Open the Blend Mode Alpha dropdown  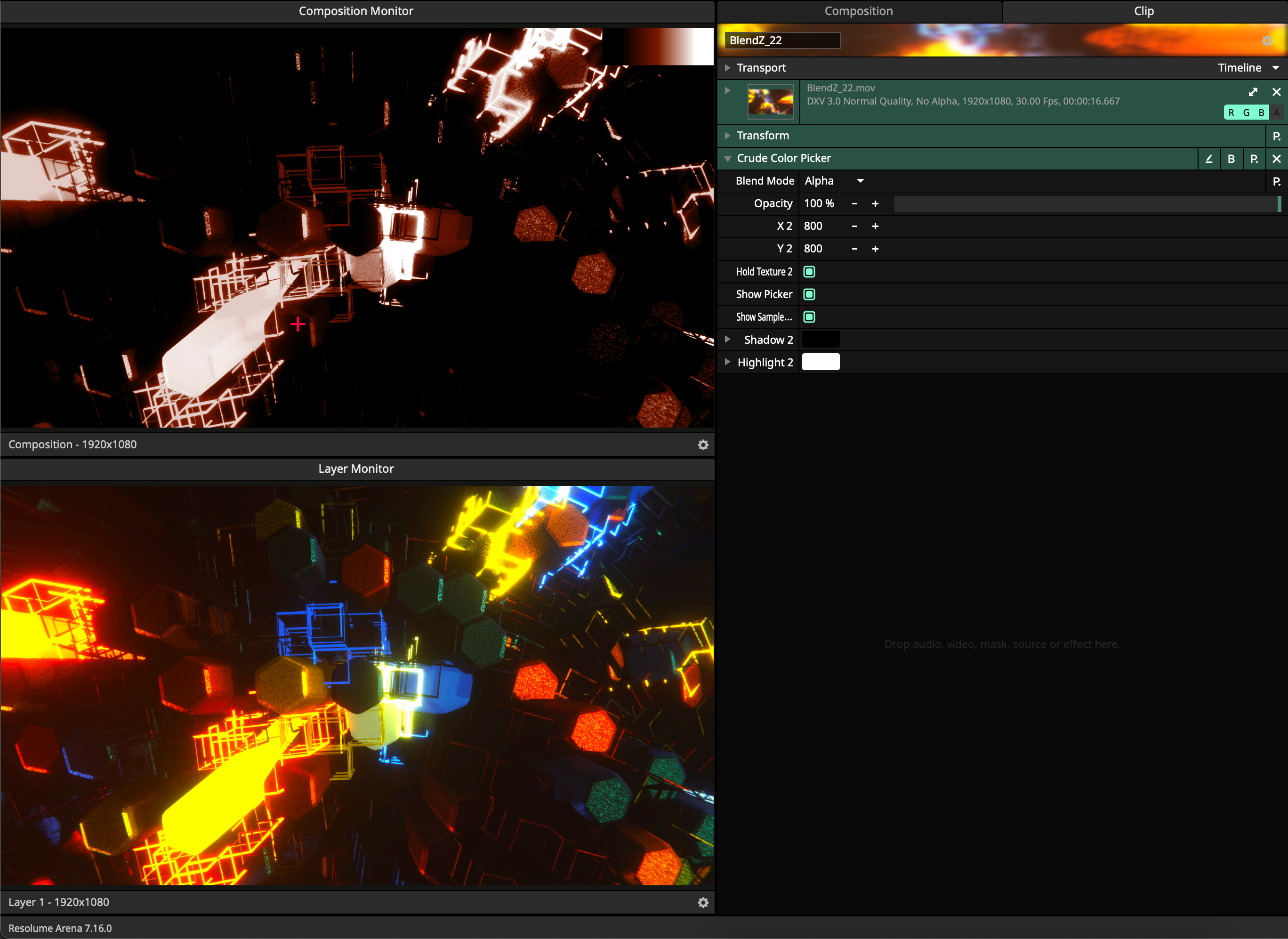833,181
